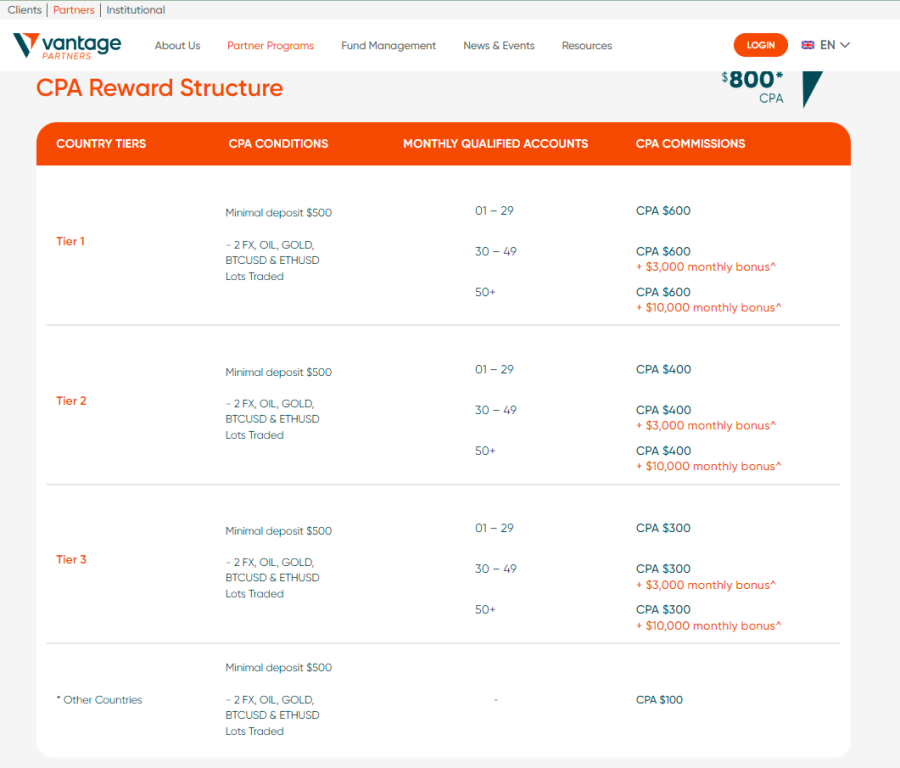The image size is (900, 768).
Task: Click CPA $400 for 01 – 29 accounts
Action: (x=663, y=369)
